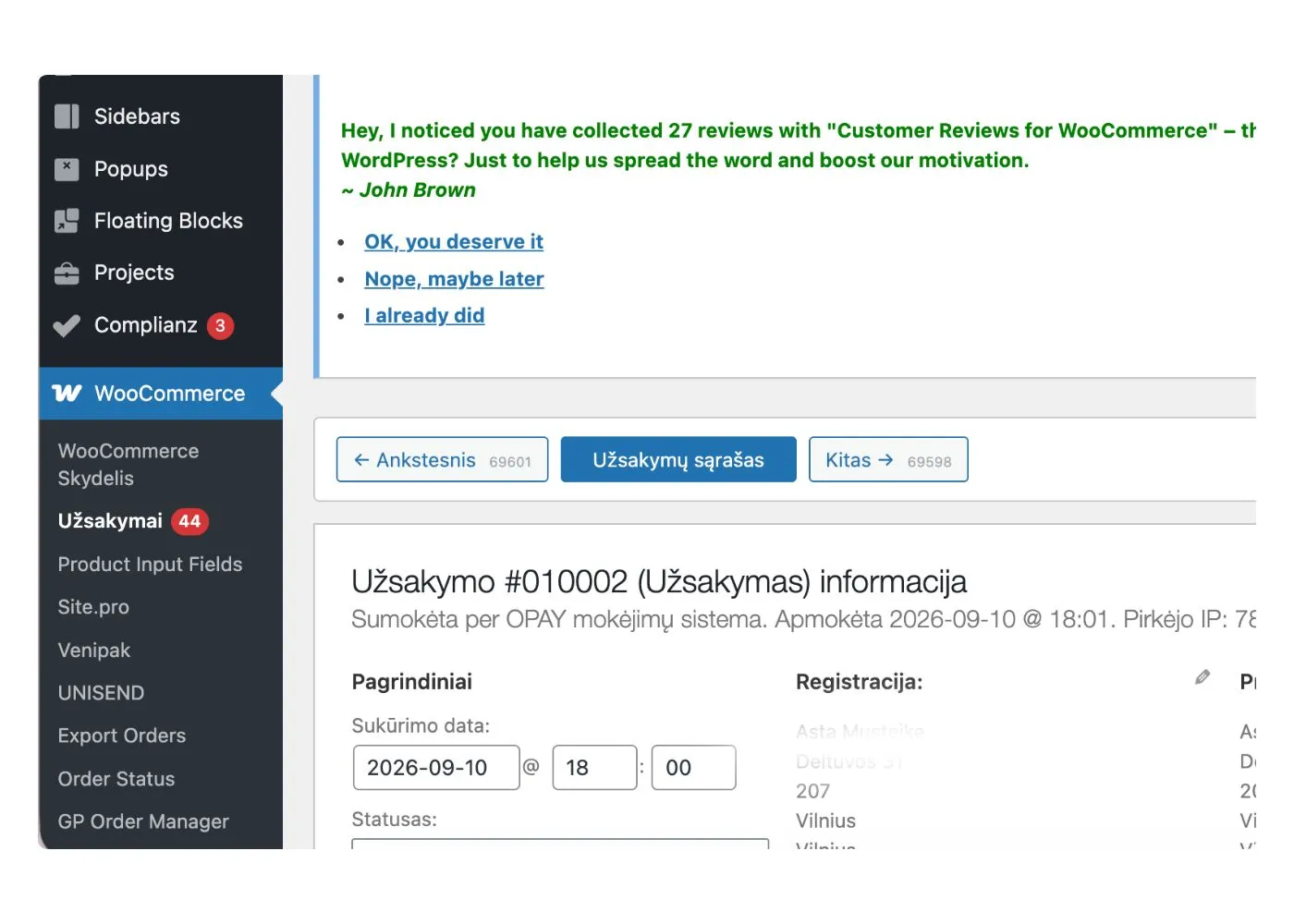Screen dimensions: 1294x924
Task: Open the Floating Blocks menu item
Action: (x=161, y=221)
